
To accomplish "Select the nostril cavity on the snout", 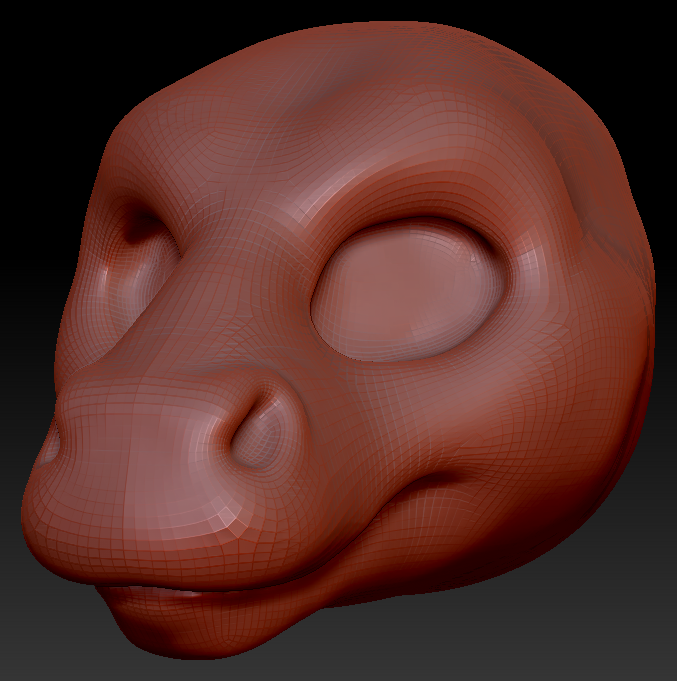I will point(258,434).
